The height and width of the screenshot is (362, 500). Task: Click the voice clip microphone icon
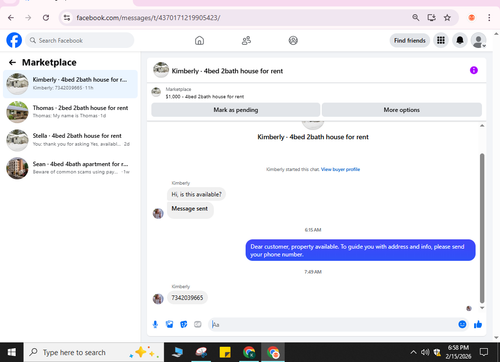(x=155, y=324)
